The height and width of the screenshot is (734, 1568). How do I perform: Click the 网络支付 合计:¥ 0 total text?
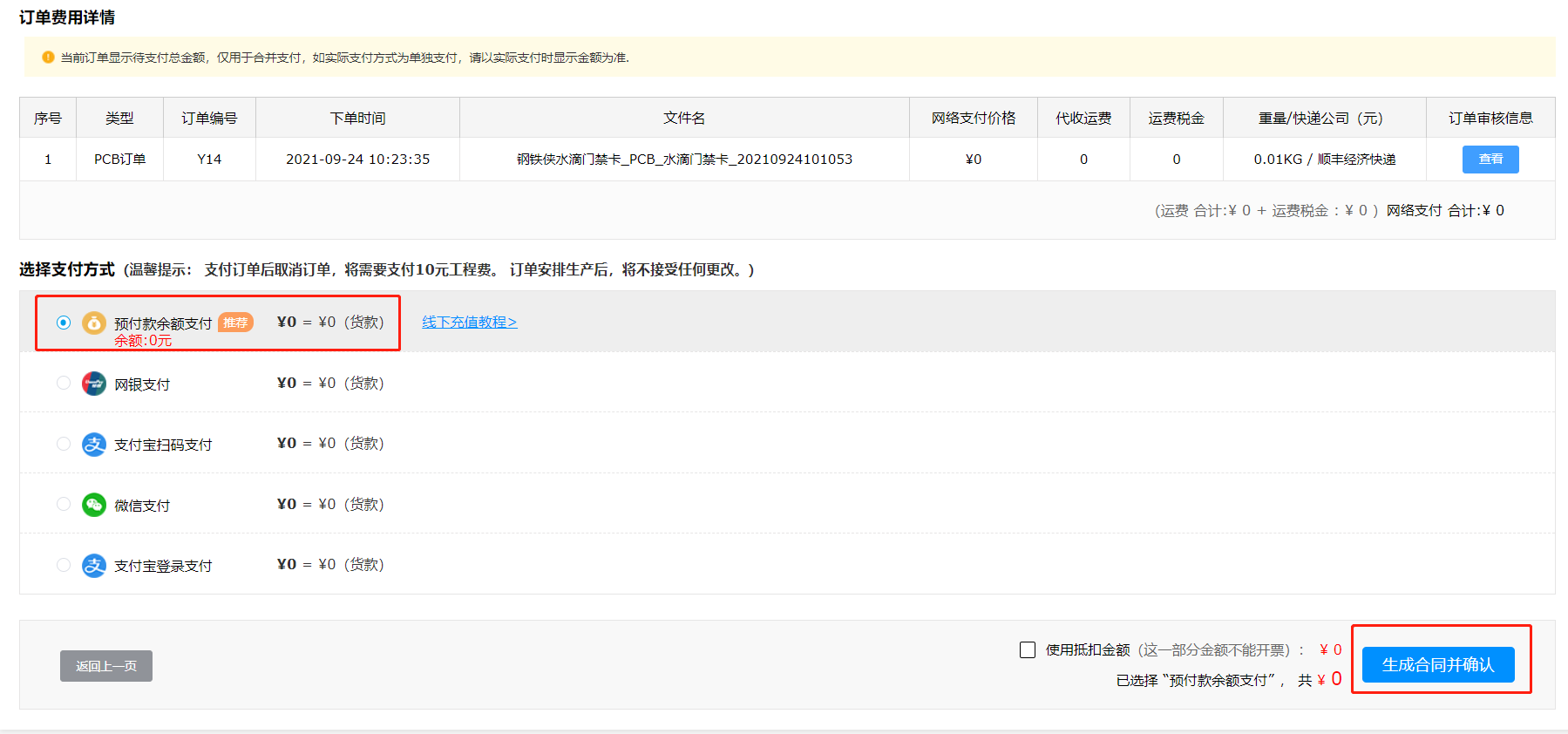(1445, 210)
